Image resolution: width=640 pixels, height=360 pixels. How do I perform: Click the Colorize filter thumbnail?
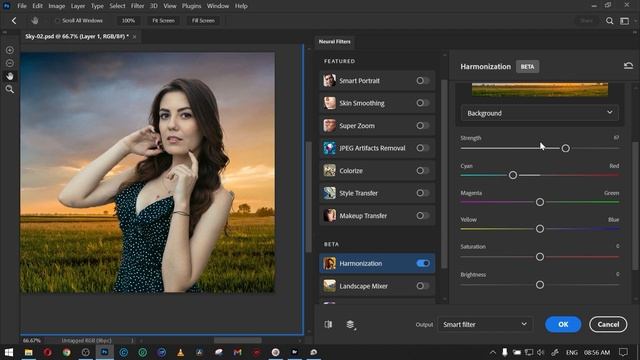coord(329,171)
